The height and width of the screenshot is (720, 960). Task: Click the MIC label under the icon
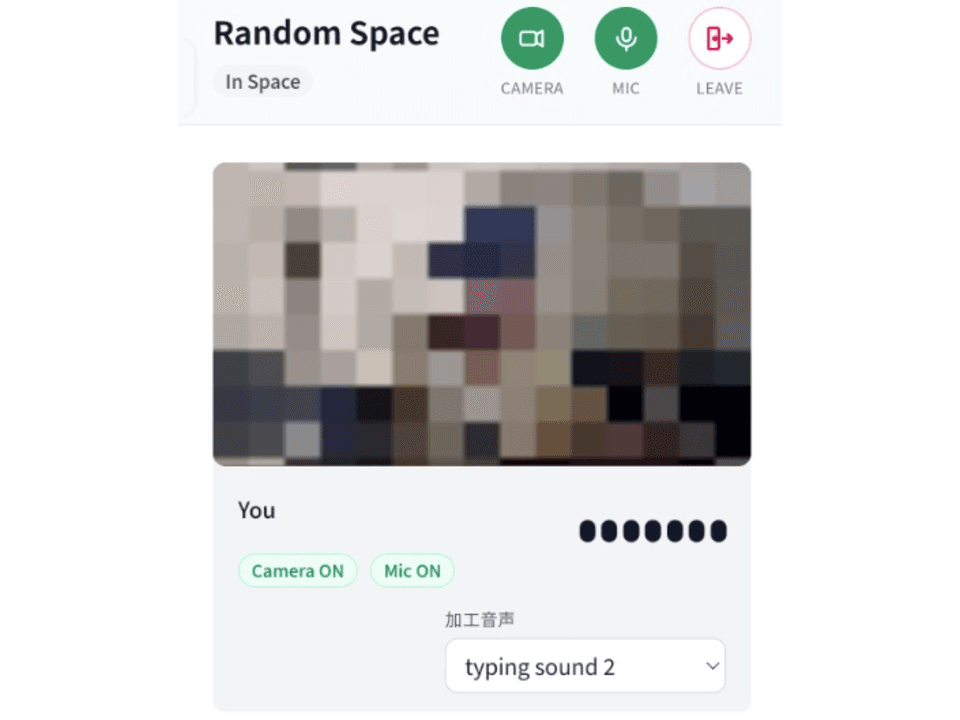pyautogui.click(x=626, y=89)
